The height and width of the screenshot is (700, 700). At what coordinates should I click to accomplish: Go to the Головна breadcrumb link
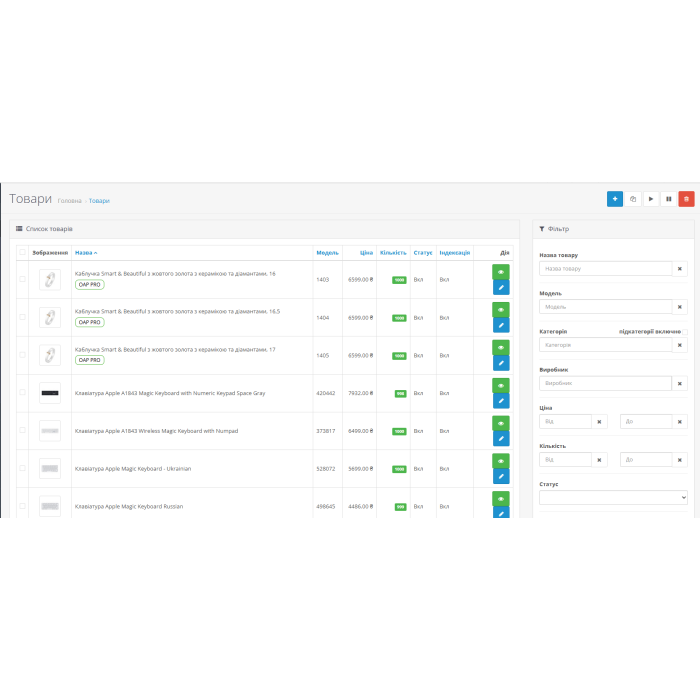pyautogui.click(x=69, y=201)
